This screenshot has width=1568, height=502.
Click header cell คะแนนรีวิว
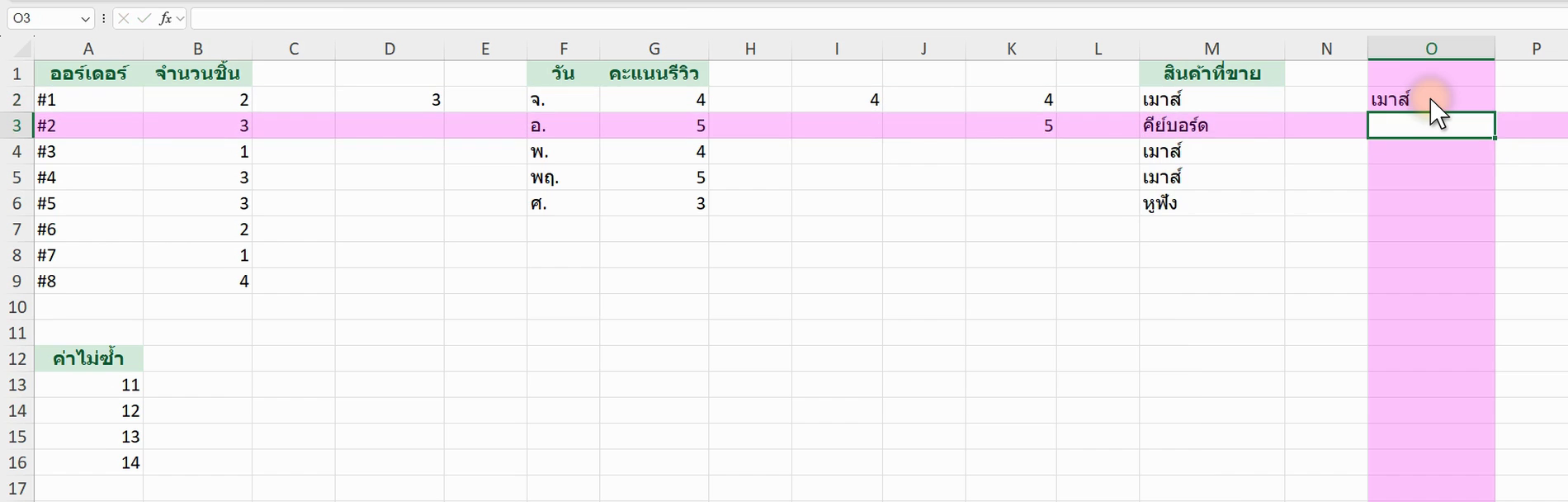click(654, 73)
